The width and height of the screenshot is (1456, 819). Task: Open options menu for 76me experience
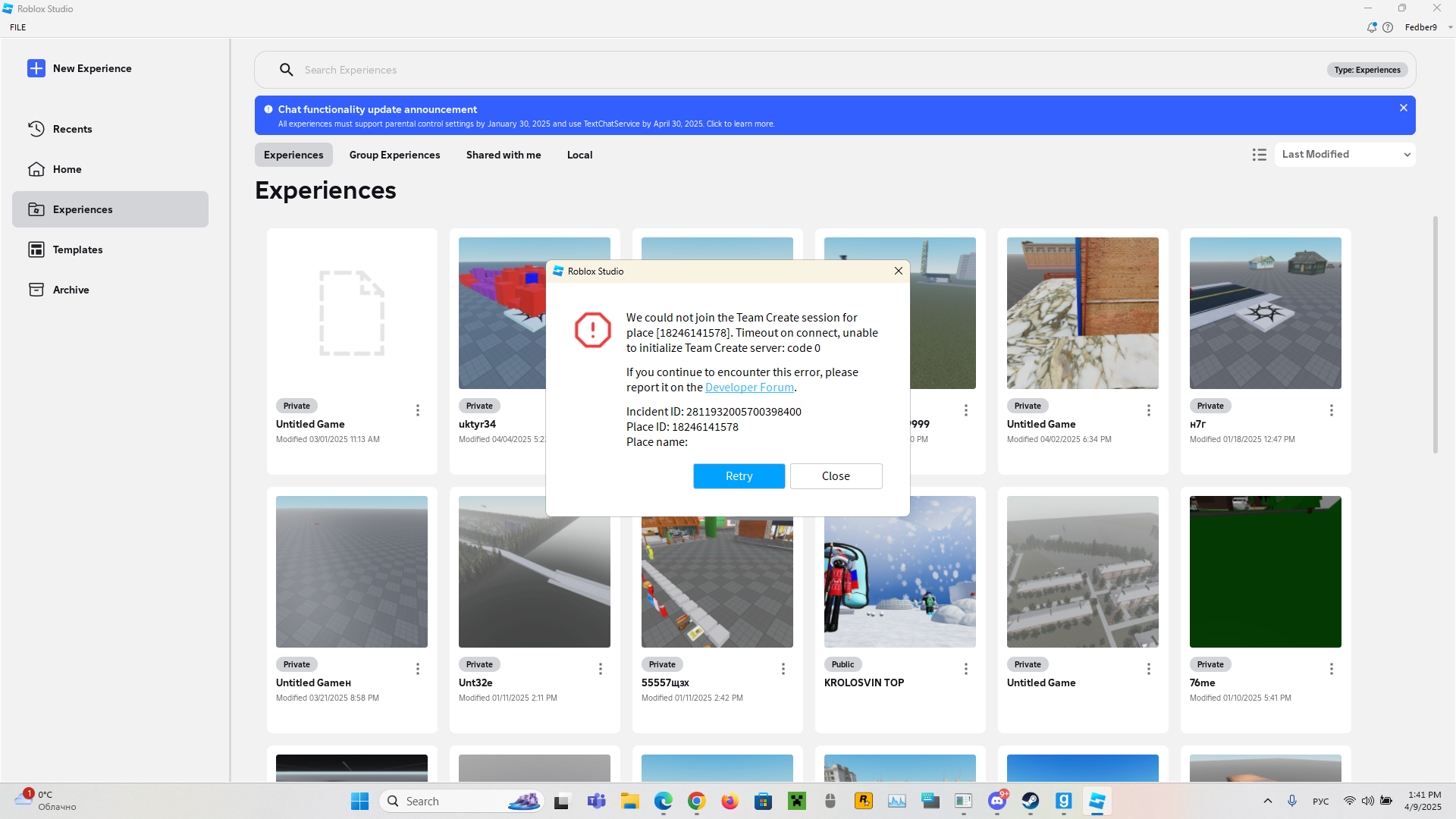pos(1332,669)
